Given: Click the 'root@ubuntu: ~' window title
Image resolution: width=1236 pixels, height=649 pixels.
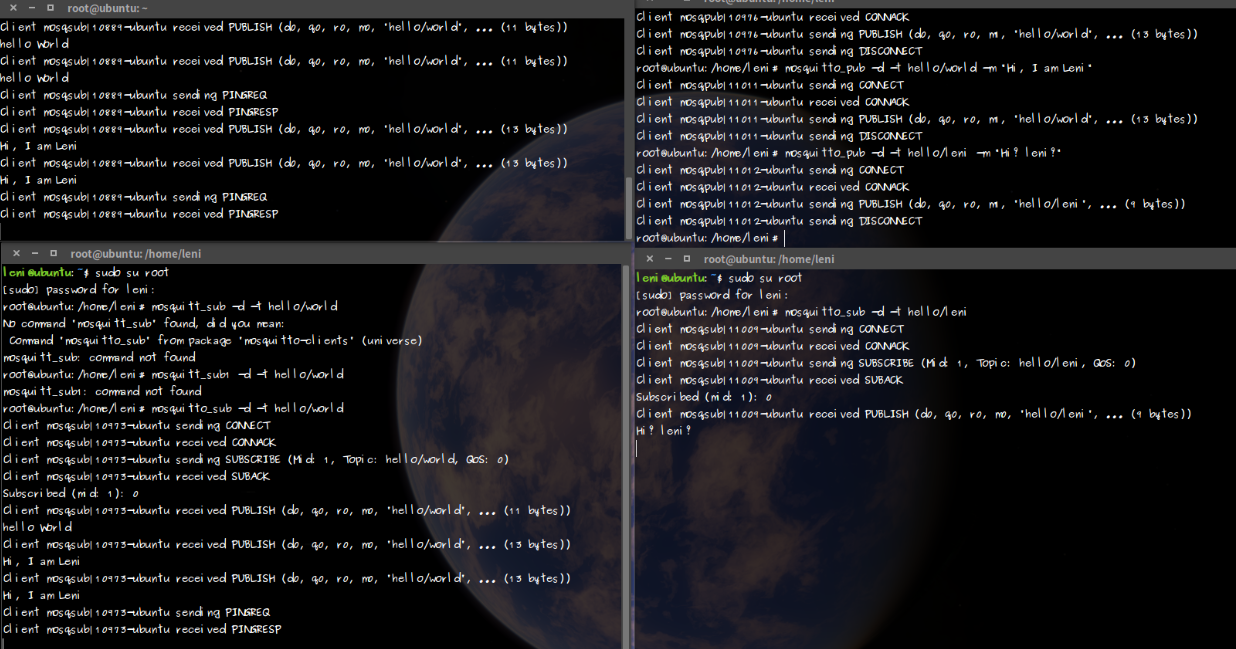Looking at the screenshot, I should [108, 8].
